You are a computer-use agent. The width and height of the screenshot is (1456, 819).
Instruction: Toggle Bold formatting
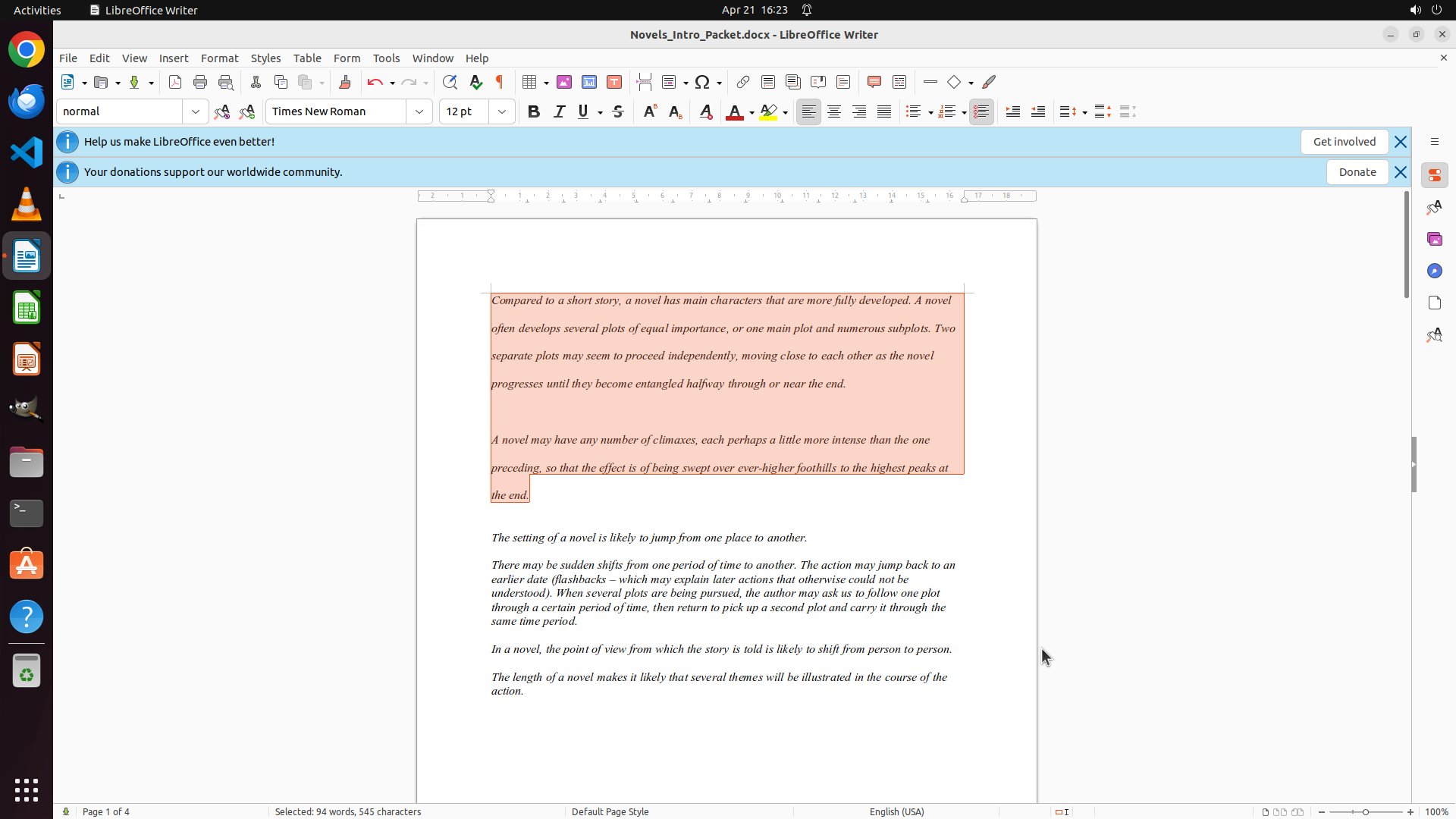(x=534, y=111)
